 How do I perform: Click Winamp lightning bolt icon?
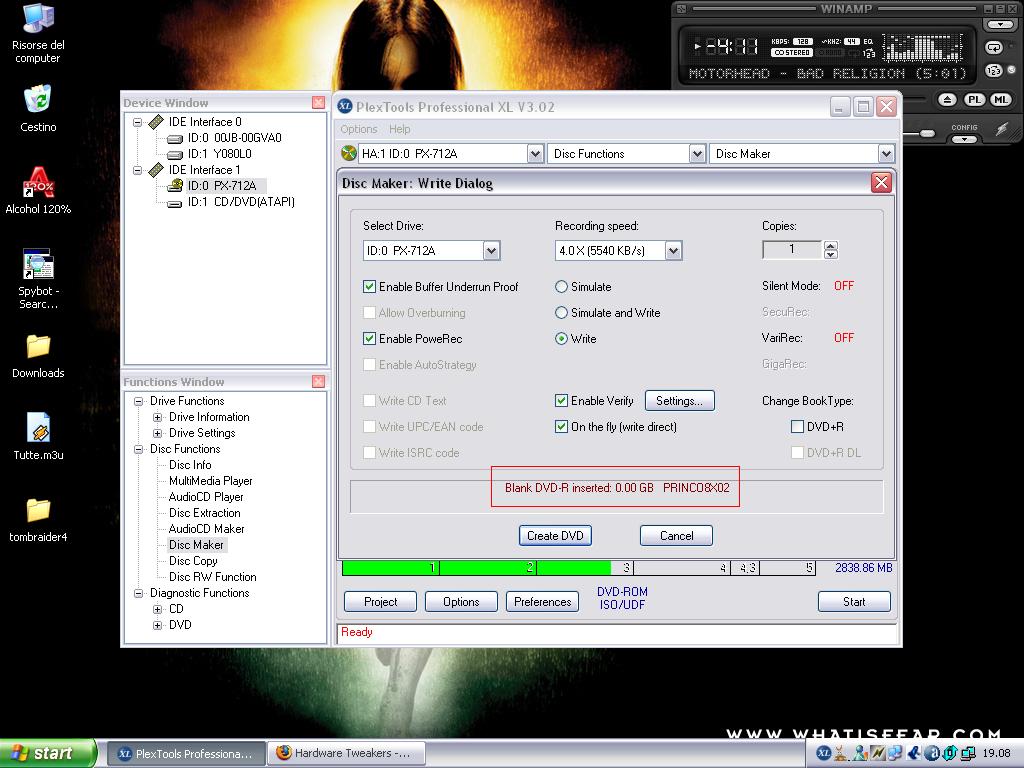point(1002,129)
